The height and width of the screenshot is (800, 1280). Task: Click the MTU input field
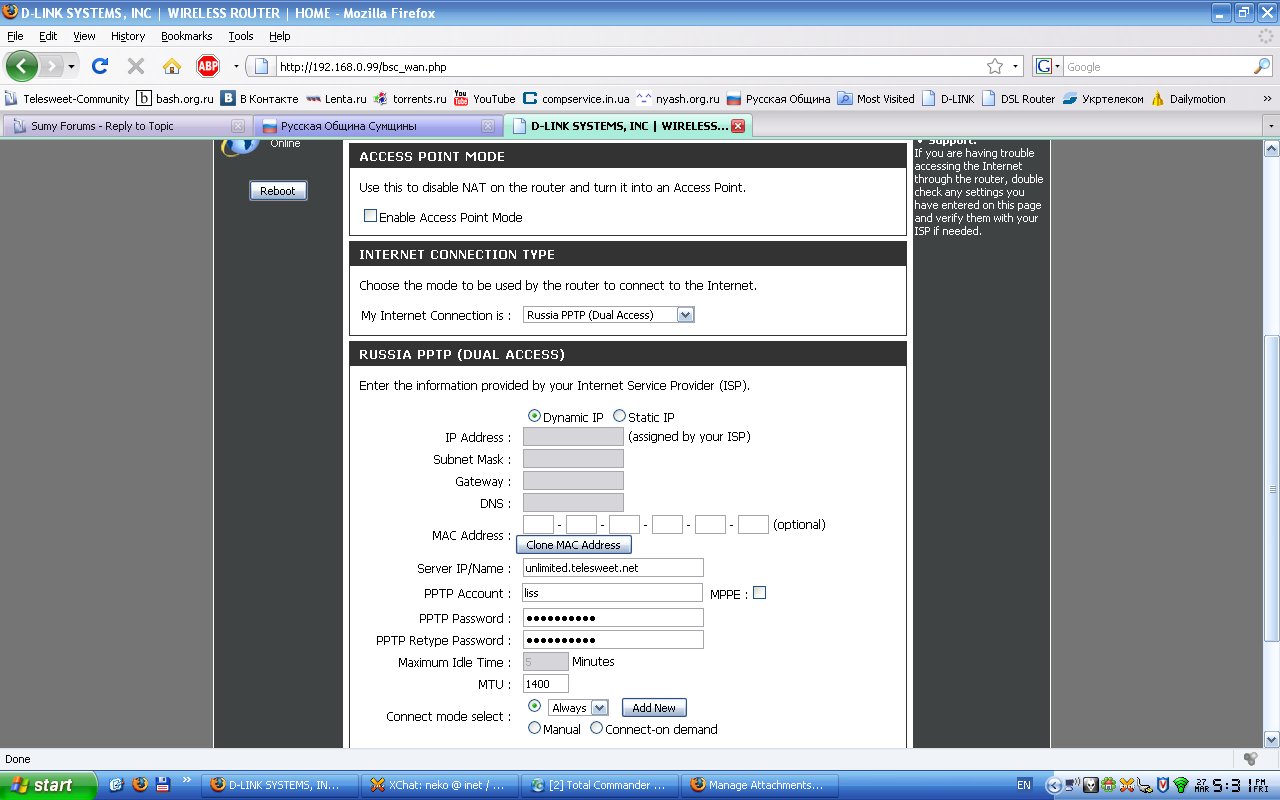[x=545, y=684]
